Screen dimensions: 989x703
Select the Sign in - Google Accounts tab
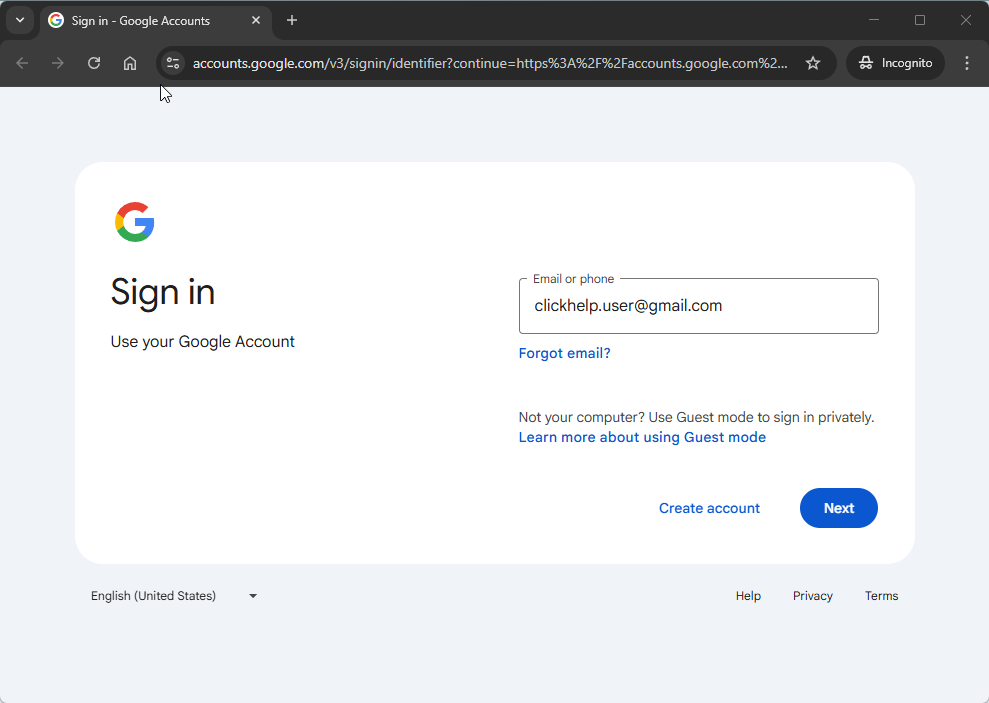point(140,20)
